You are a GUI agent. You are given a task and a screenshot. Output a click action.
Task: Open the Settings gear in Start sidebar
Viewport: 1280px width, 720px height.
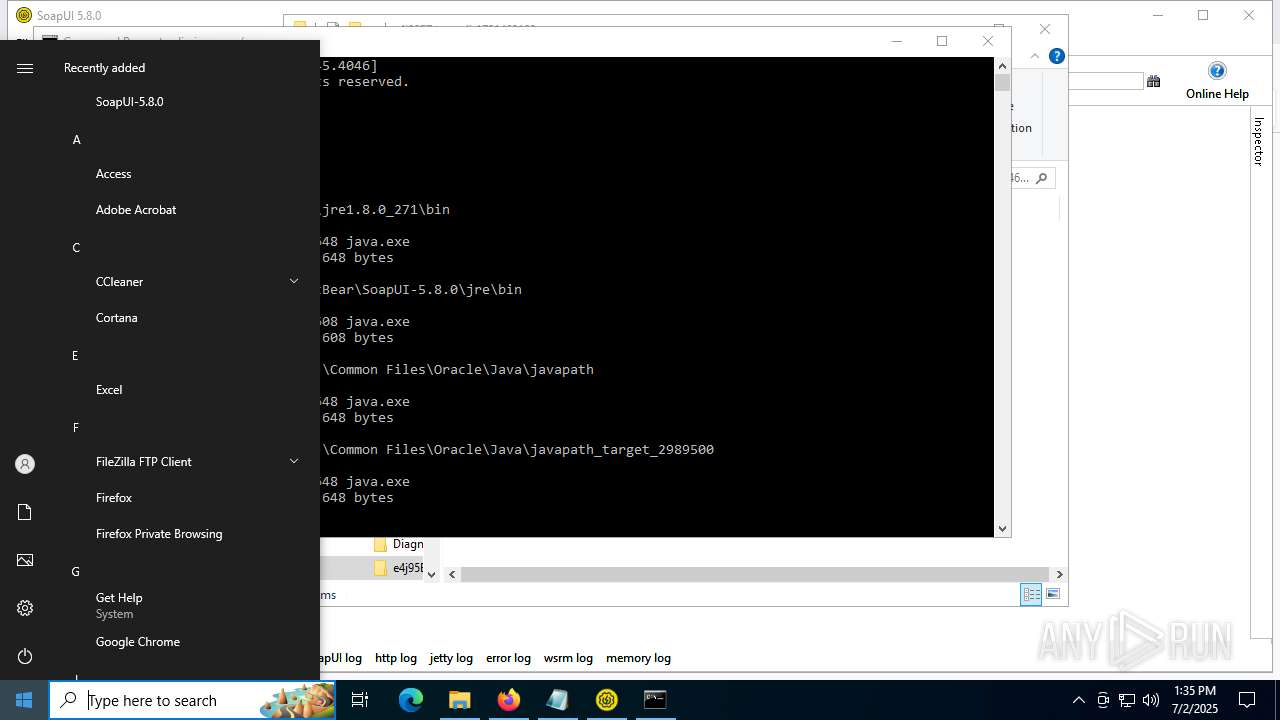25,608
